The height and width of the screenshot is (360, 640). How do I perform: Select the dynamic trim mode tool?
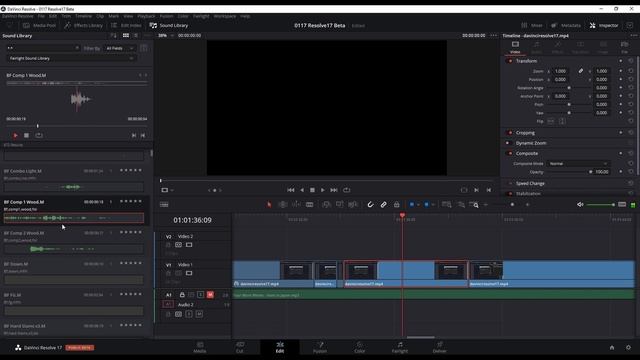pos(296,204)
